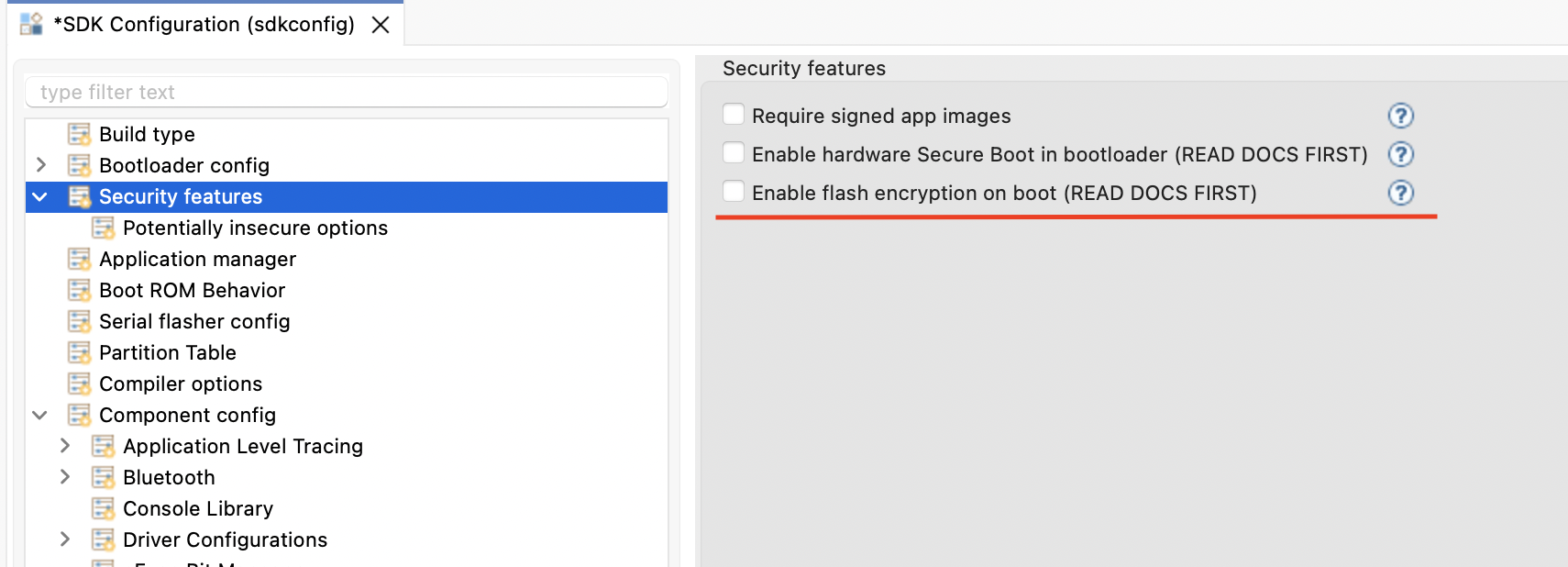Viewport: 1568px width, 567px height.
Task: Select the Application manager tree item
Action: (197, 259)
